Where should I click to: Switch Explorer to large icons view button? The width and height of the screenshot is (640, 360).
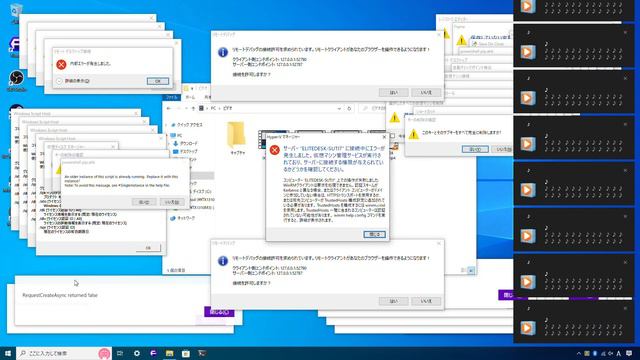(x=471, y=270)
